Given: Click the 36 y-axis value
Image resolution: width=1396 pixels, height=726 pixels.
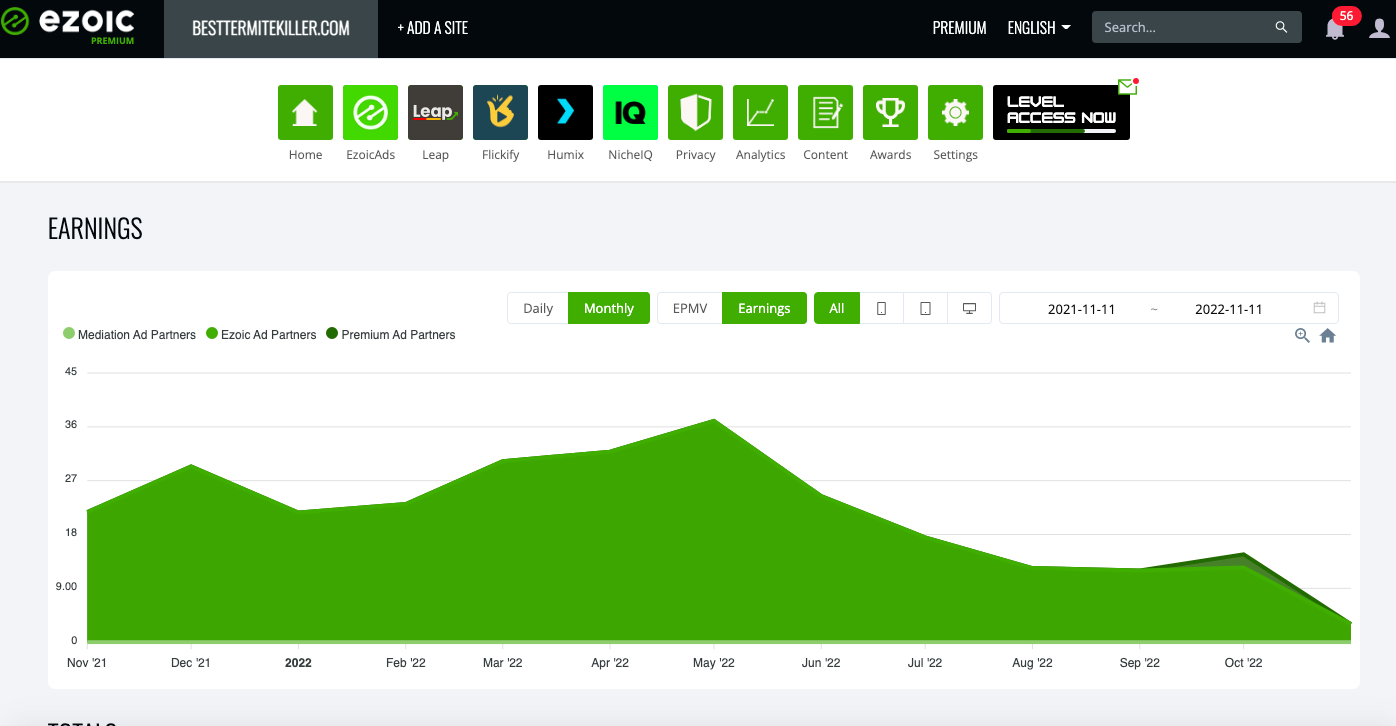Looking at the screenshot, I should pos(71,425).
